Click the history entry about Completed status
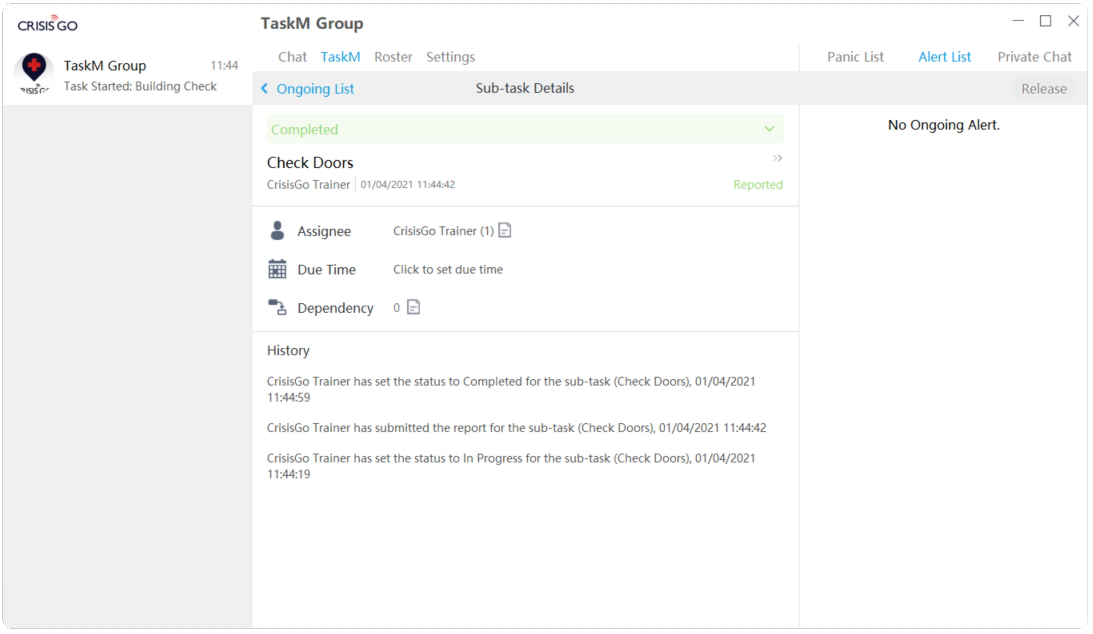Viewport: 1093px width, 634px height. tap(511, 389)
